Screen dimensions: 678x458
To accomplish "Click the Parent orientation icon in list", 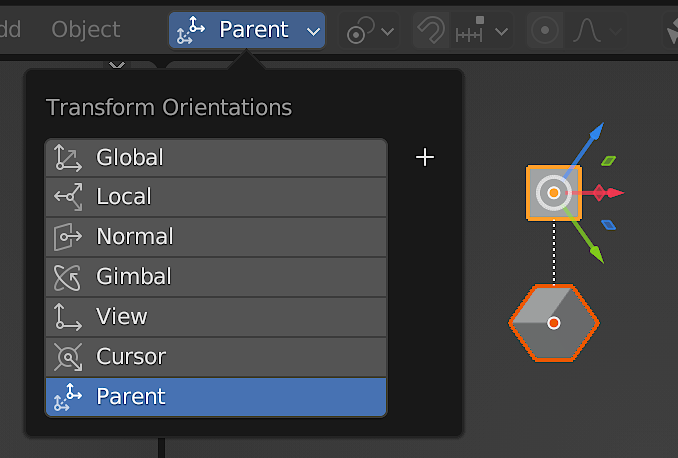I will pyautogui.click(x=68, y=397).
